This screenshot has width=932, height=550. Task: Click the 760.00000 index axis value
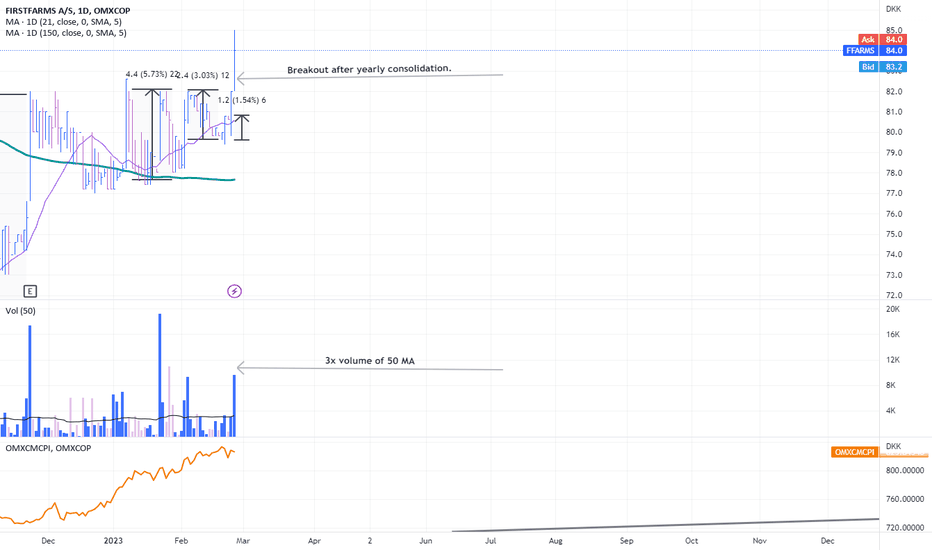pos(905,499)
